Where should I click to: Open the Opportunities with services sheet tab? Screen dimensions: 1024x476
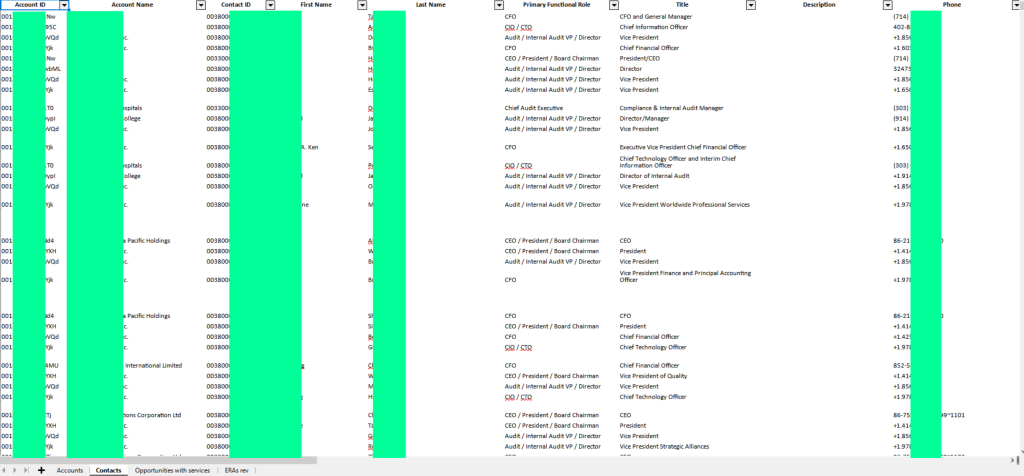172,470
